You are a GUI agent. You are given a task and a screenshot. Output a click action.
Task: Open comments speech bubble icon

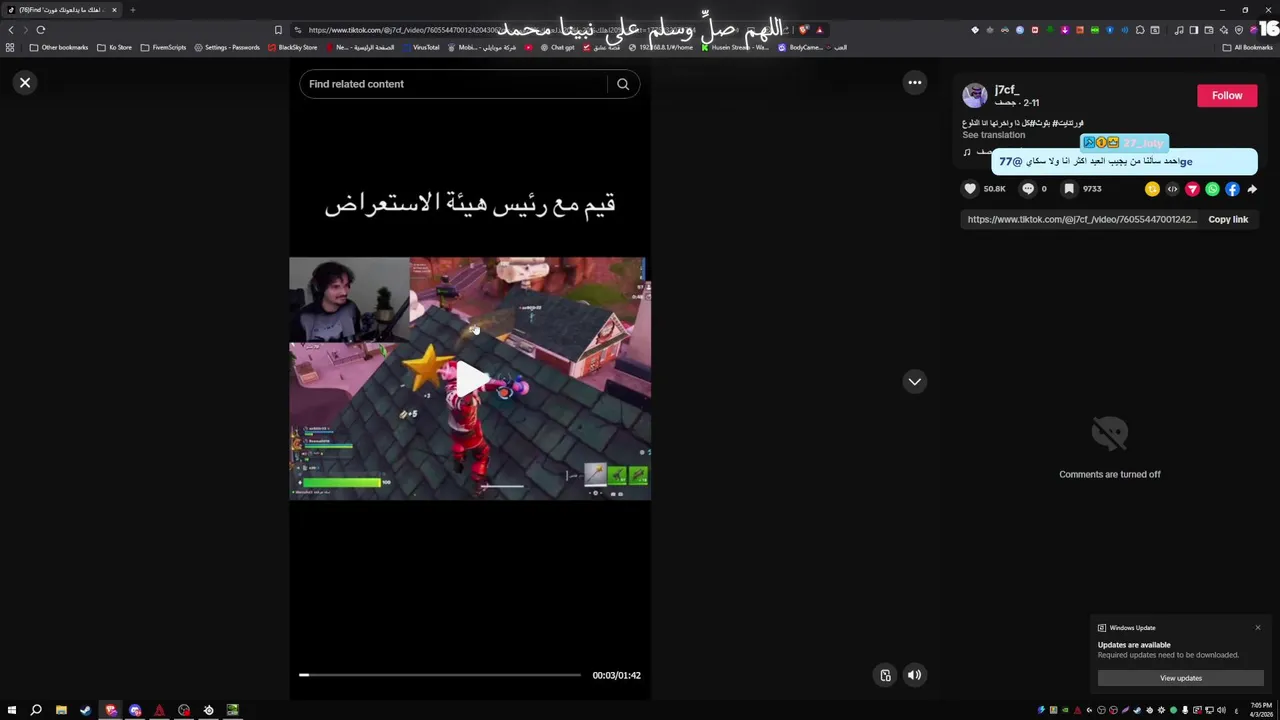1028,189
